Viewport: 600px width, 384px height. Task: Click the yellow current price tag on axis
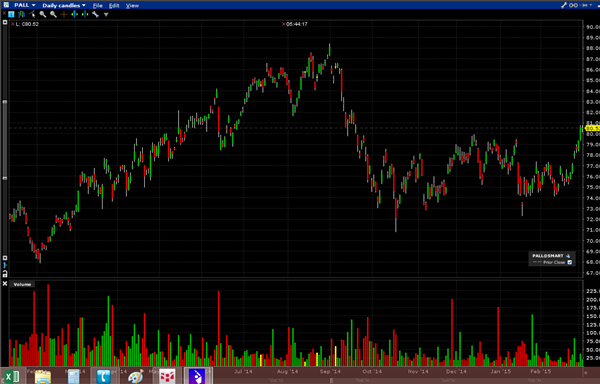[x=592, y=129]
